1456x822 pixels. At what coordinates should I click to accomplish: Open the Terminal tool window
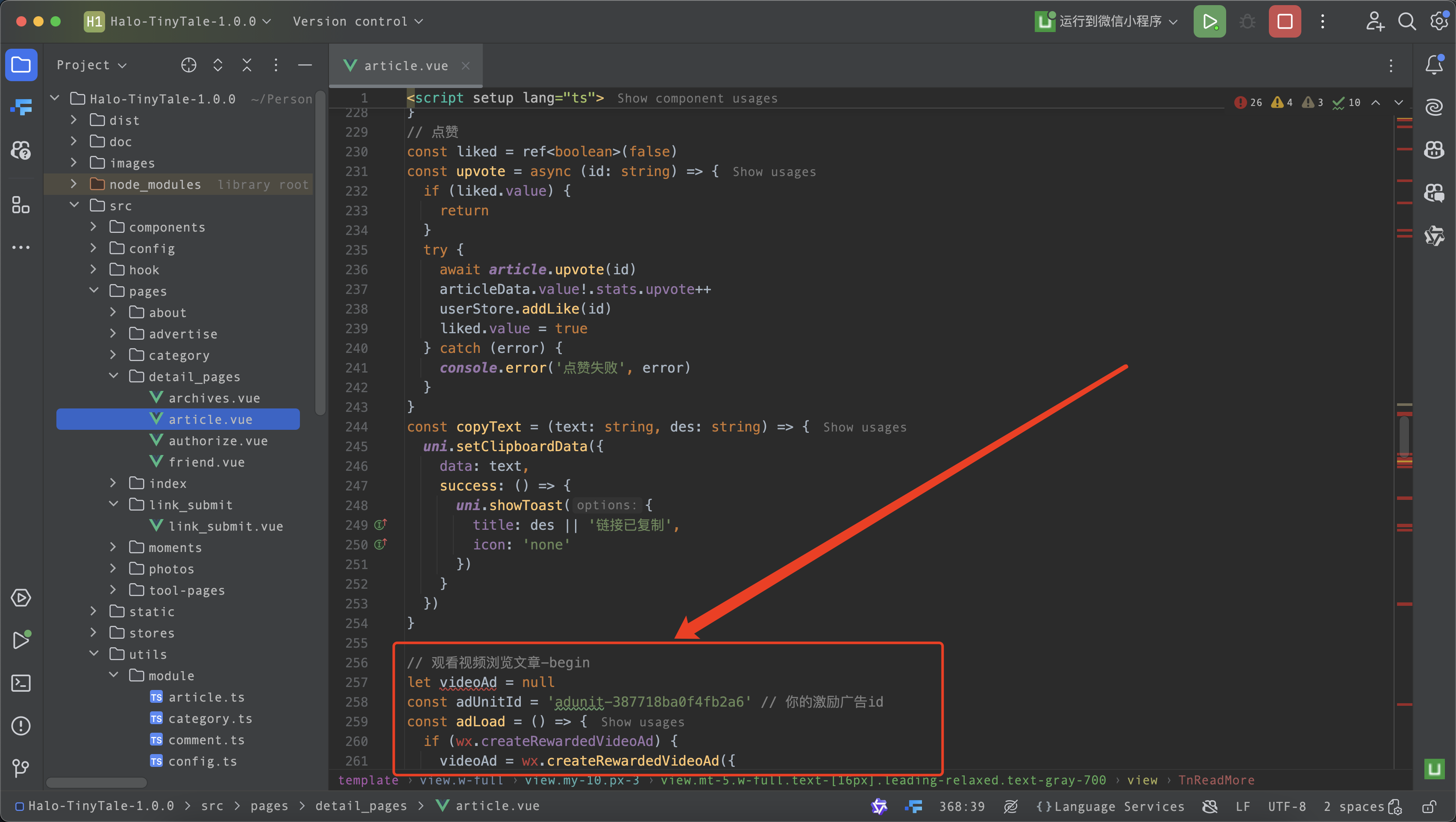click(x=21, y=683)
